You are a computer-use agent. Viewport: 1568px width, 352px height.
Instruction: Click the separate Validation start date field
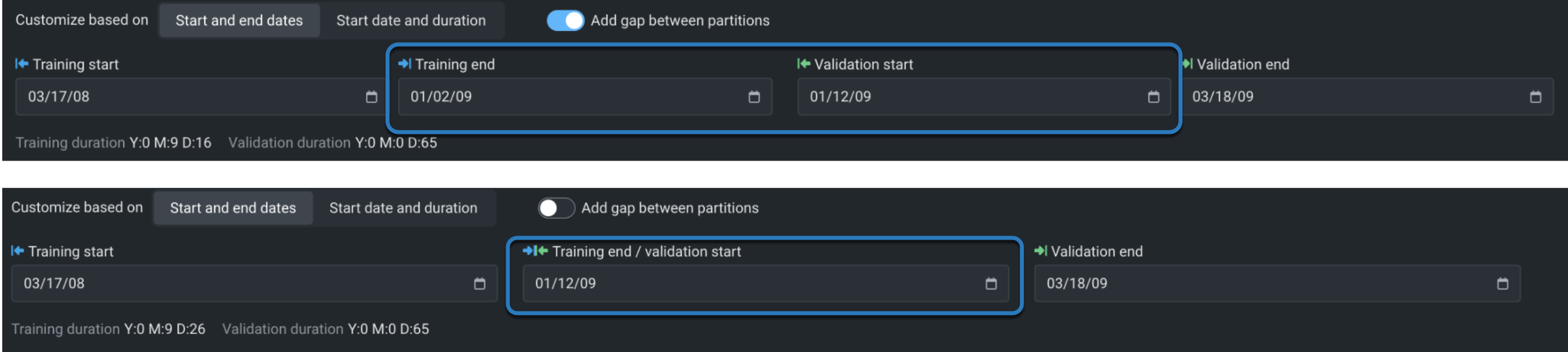968,97
